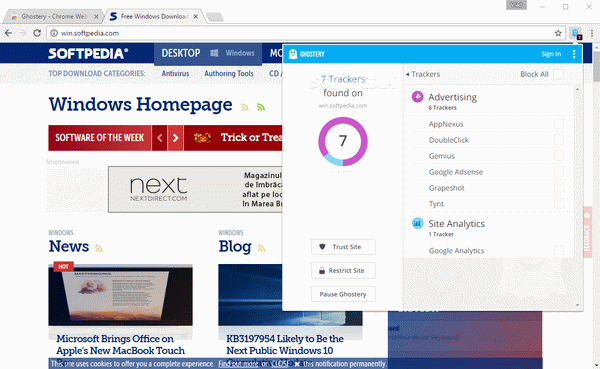
Task: Click Find out more cookie link
Action: 238,364
